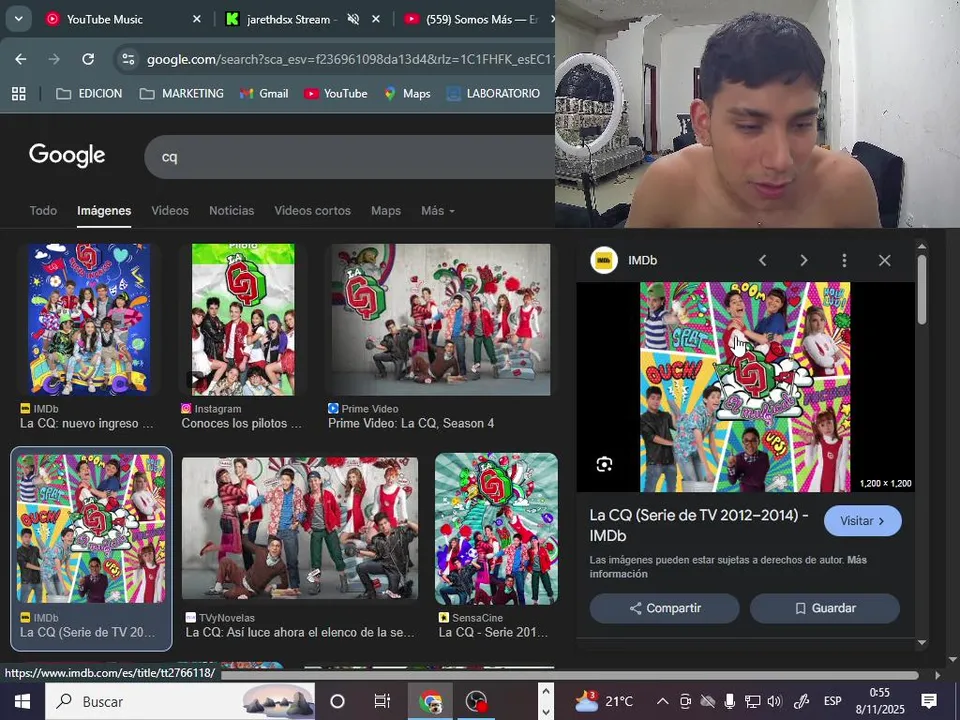The height and width of the screenshot is (720, 960).
Task: Click the ESP language indicator
Action: point(833,701)
